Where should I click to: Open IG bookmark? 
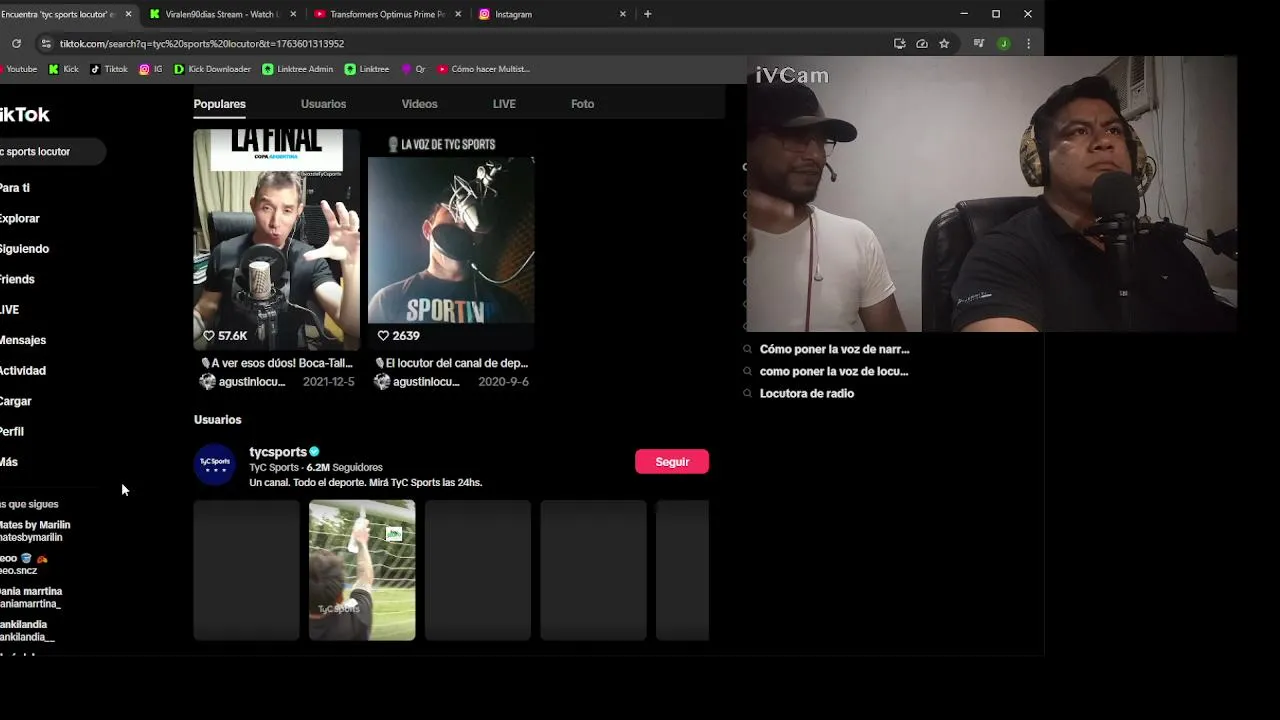[x=151, y=69]
